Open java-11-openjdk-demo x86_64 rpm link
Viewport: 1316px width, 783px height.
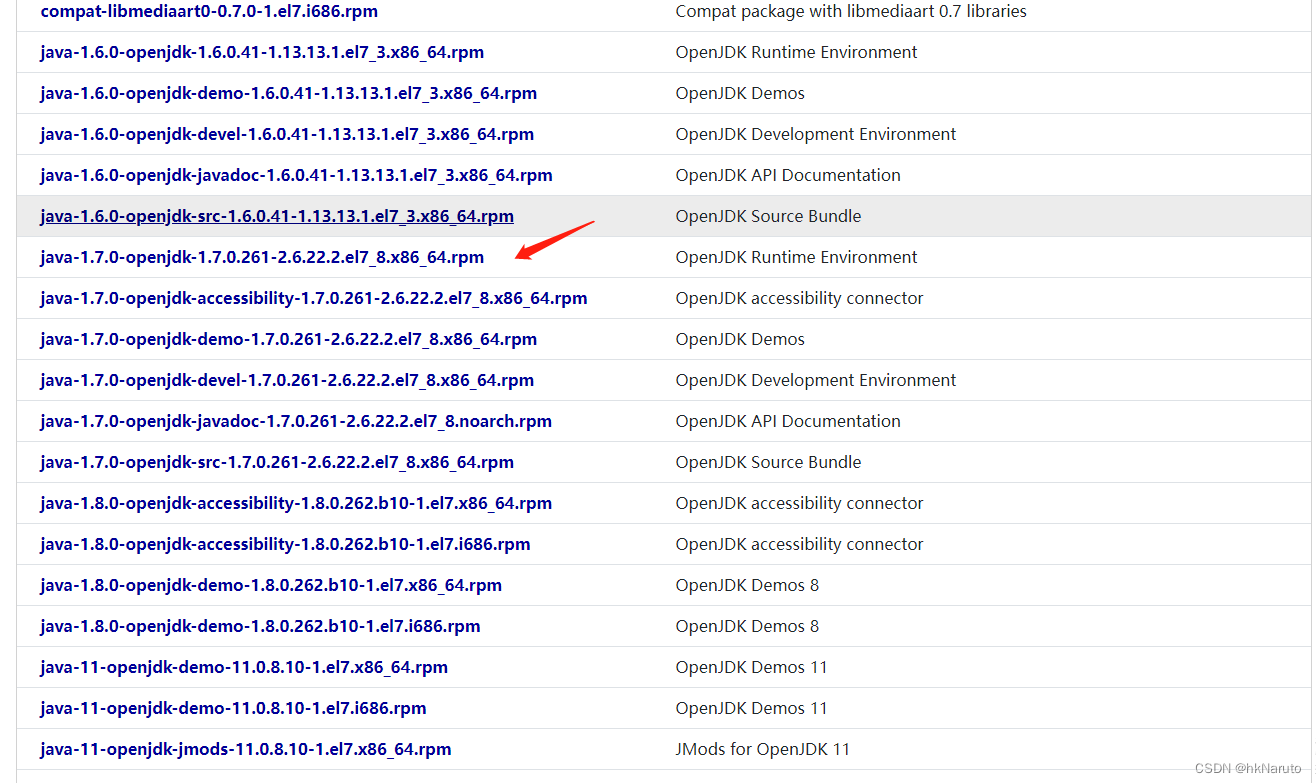[x=244, y=667]
